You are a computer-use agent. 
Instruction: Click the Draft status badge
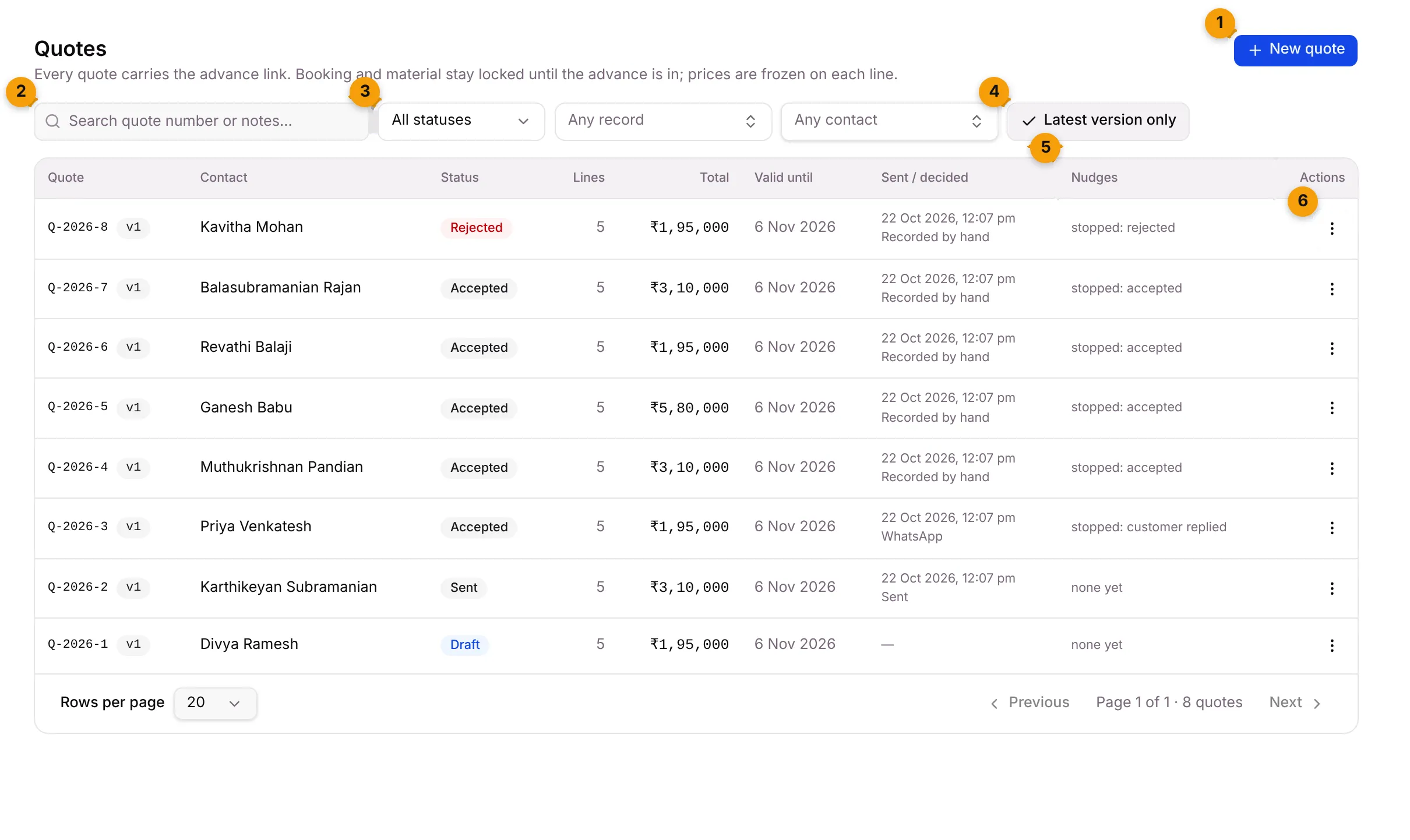click(465, 645)
